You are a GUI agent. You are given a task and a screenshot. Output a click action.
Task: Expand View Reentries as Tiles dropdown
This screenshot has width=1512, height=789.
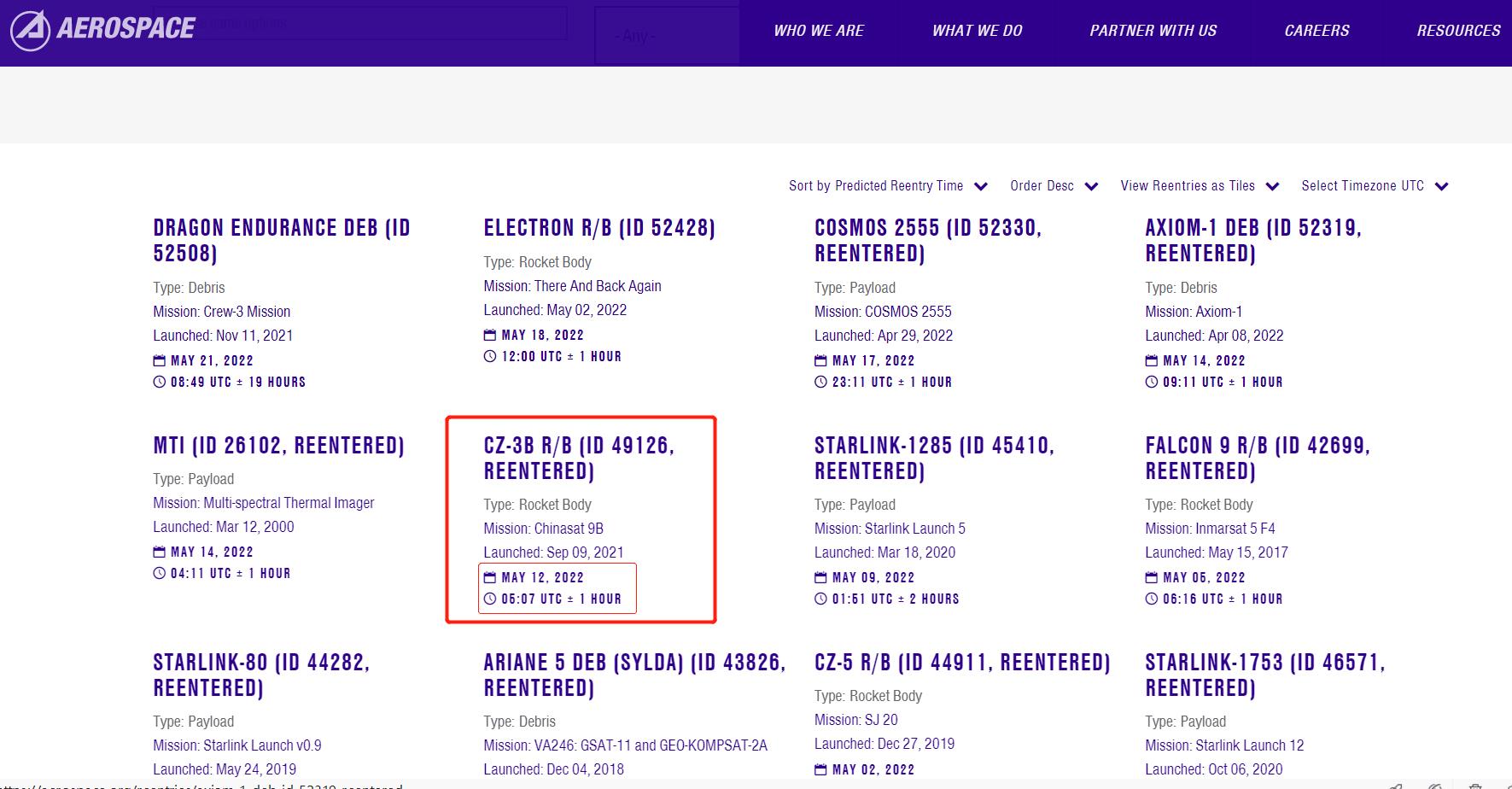point(1200,186)
